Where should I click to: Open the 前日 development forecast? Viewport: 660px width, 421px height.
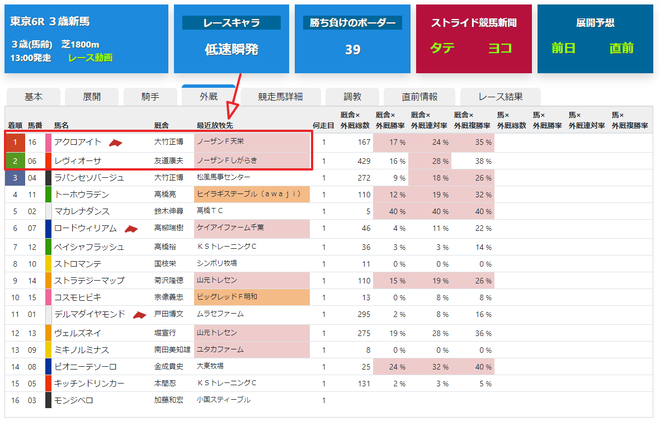(x=563, y=48)
